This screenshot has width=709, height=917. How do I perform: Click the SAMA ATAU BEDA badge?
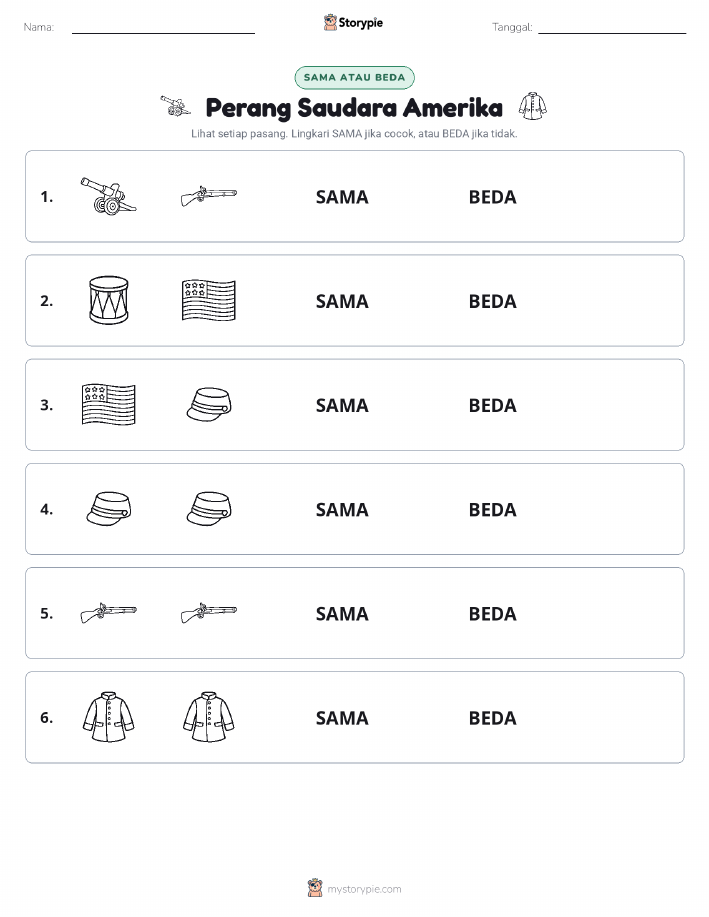(354, 77)
